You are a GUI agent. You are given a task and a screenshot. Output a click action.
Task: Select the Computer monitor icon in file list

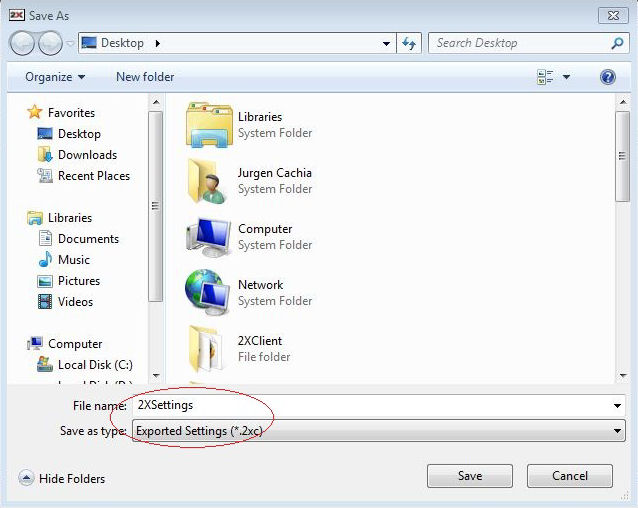[x=209, y=237]
